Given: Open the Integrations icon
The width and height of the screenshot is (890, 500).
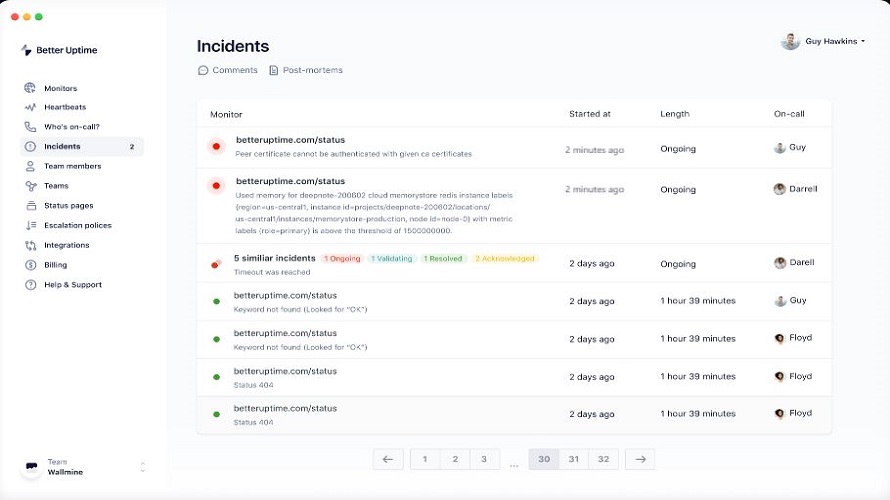Looking at the screenshot, I should [31, 245].
